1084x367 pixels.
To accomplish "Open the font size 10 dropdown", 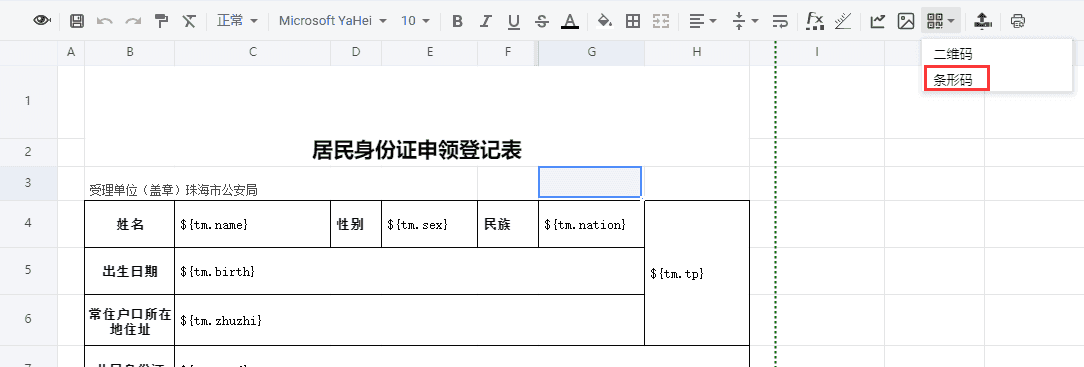I will pyautogui.click(x=415, y=21).
